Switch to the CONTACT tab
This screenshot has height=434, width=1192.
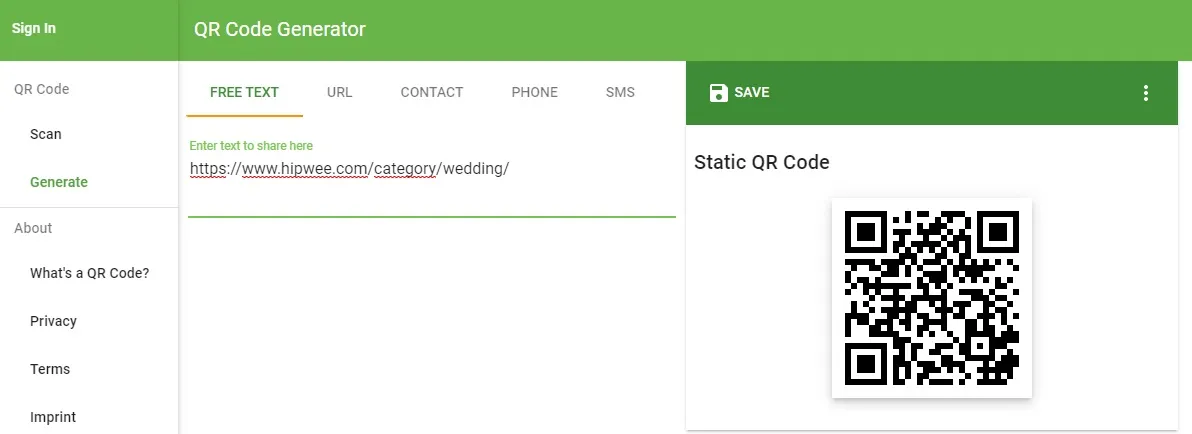click(432, 92)
